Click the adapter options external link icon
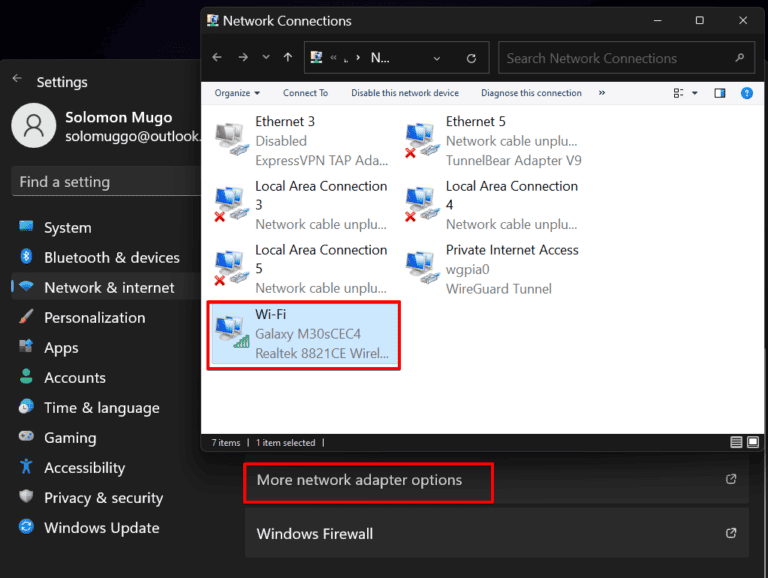The image size is (768, 578). 731,479
